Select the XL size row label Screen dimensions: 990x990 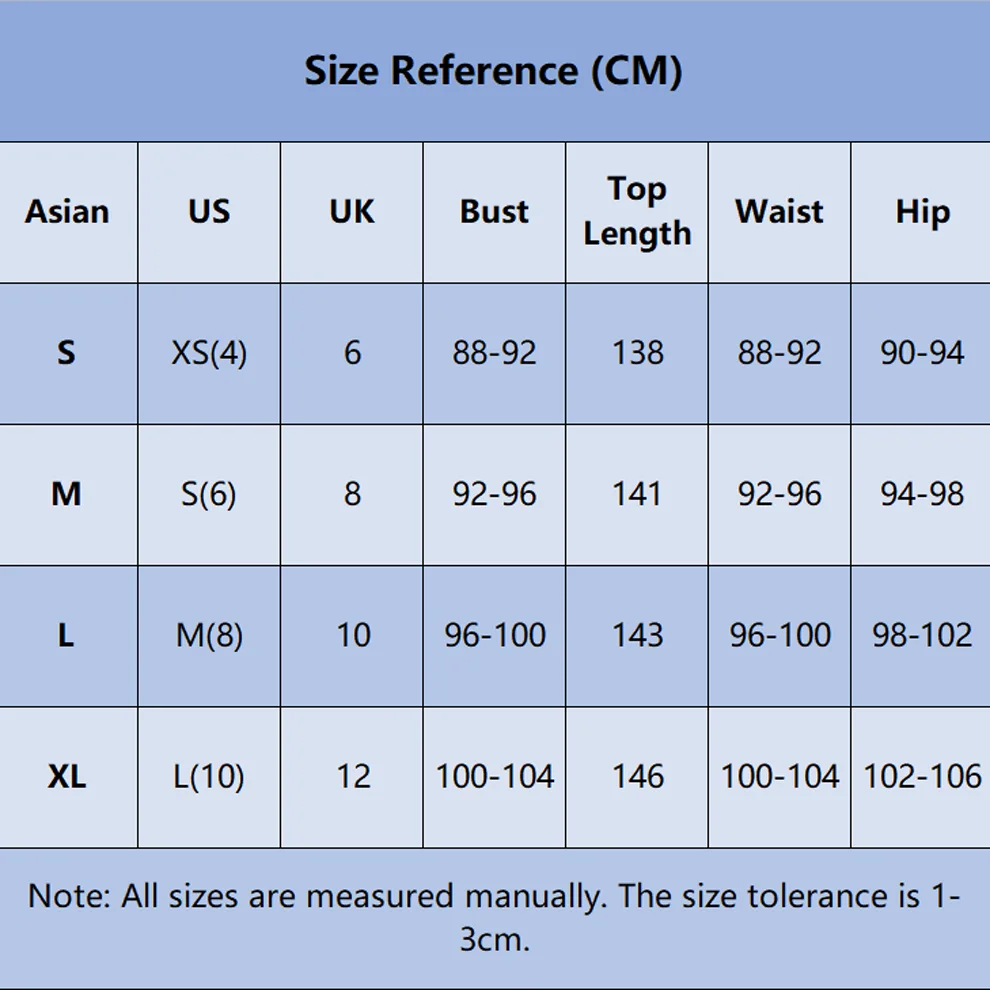tap(67, 777)
